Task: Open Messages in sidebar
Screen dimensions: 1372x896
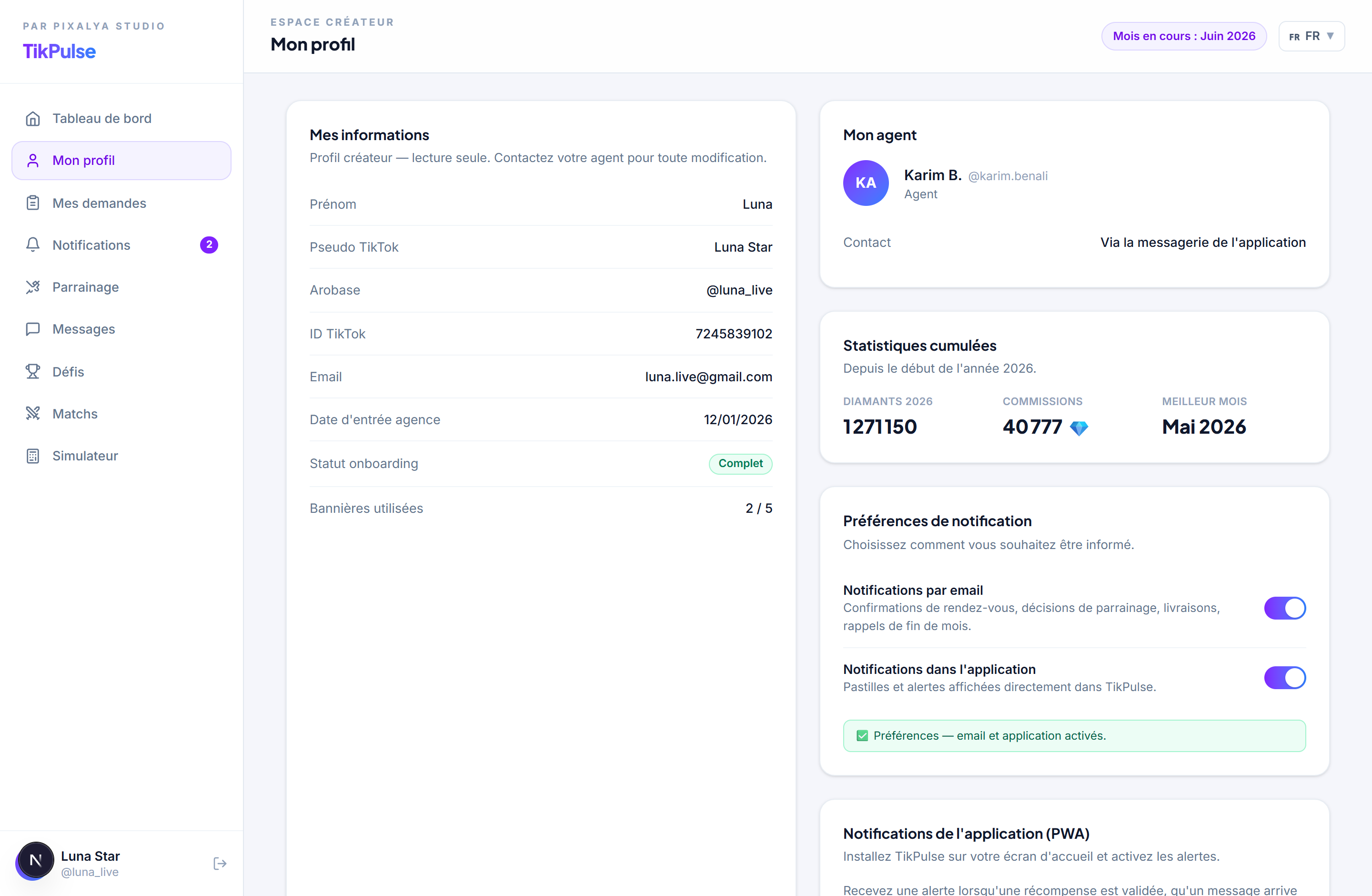Action: coord(121,329)
